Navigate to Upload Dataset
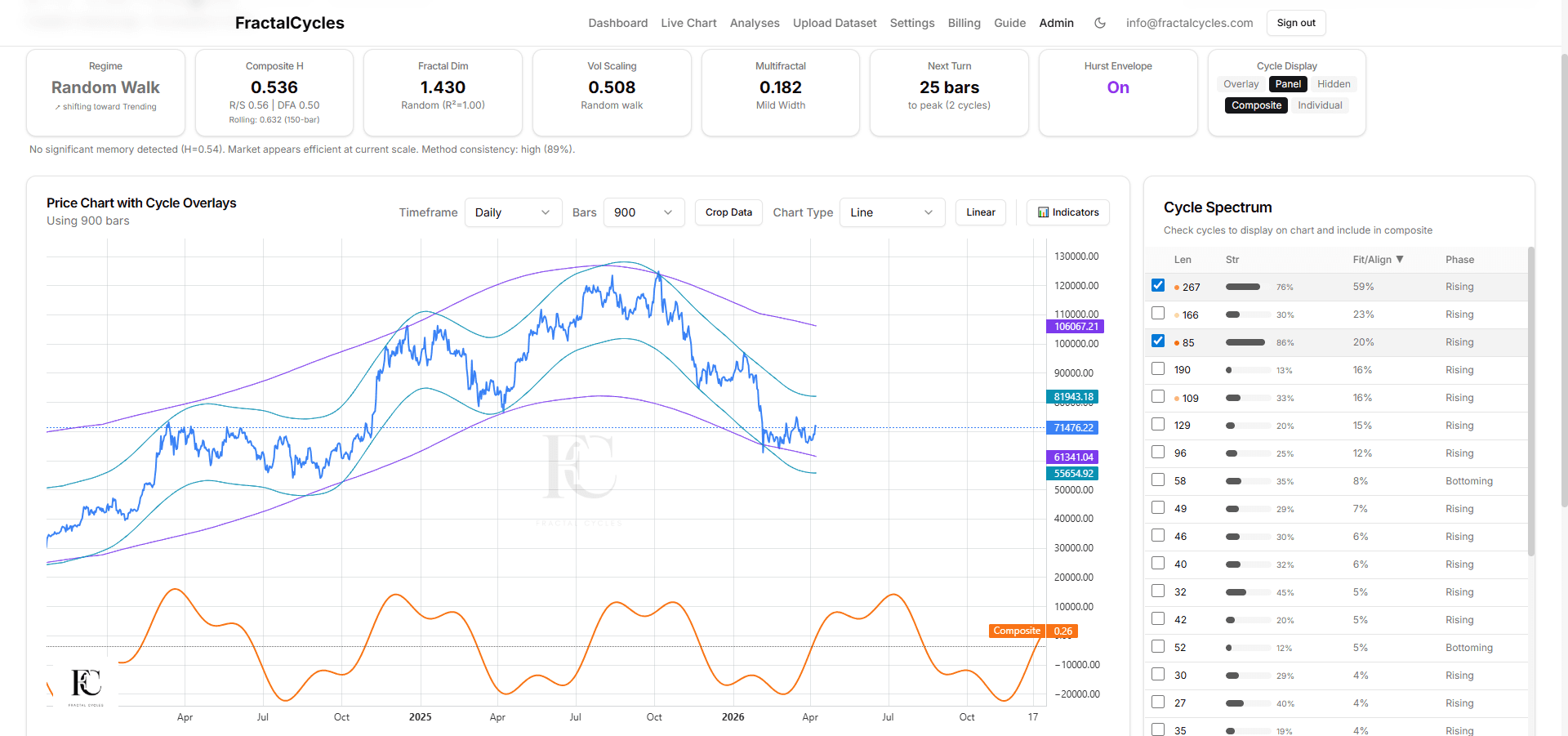This screenshot has width=1568, height=736. [x=834, y=23]
